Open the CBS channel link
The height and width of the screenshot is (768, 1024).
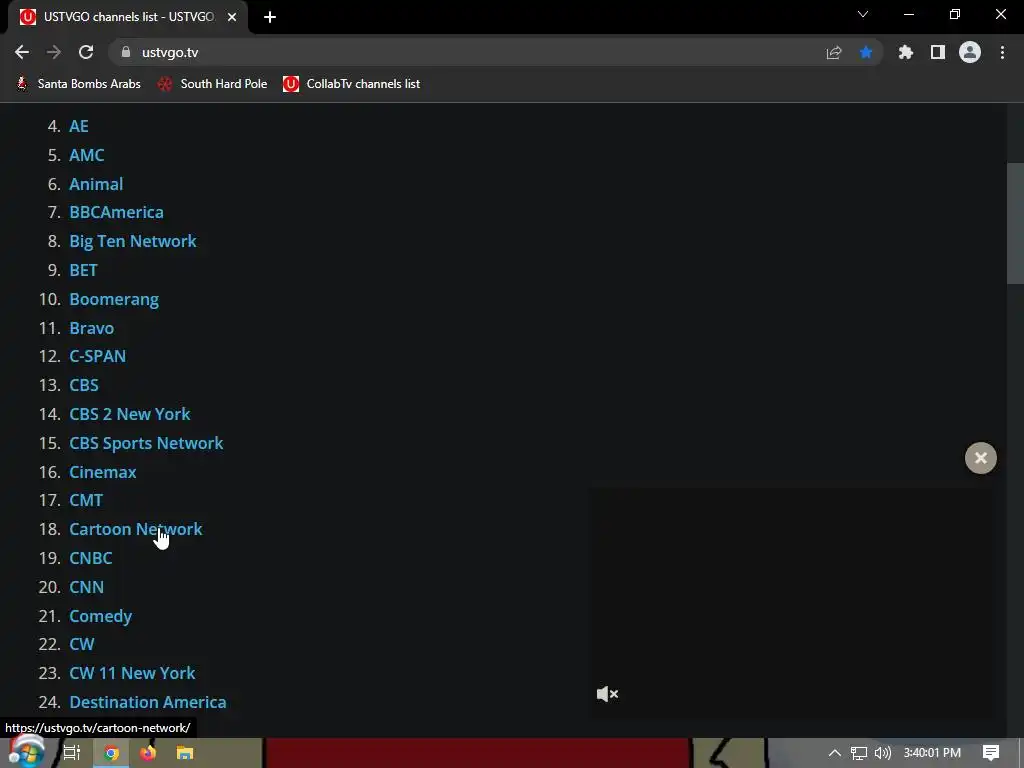[84, 385]
